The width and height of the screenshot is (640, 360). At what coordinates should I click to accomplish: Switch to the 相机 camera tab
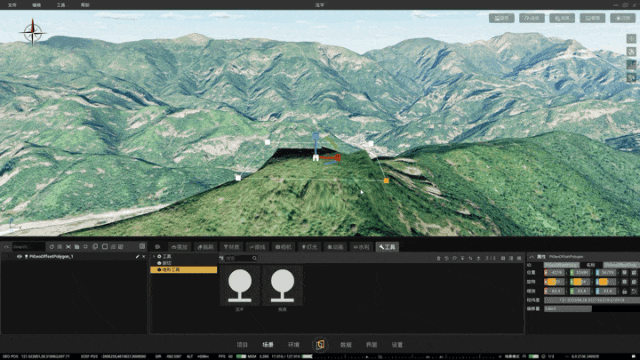(283, 247)
